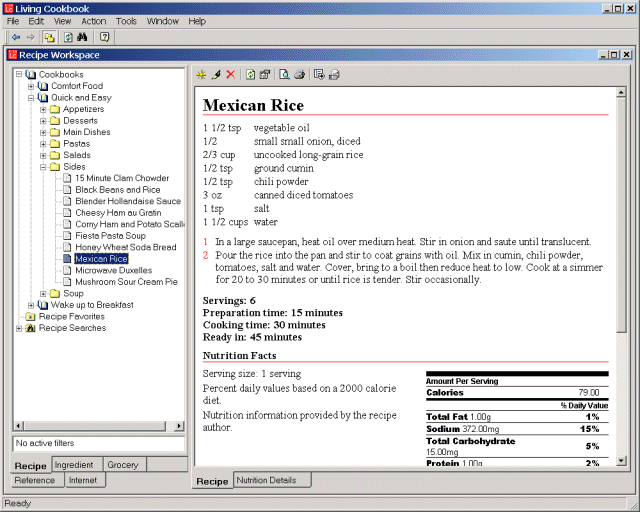Collapse the Sides folder
This screenshot has height=512, width=640.
(43, 167)
